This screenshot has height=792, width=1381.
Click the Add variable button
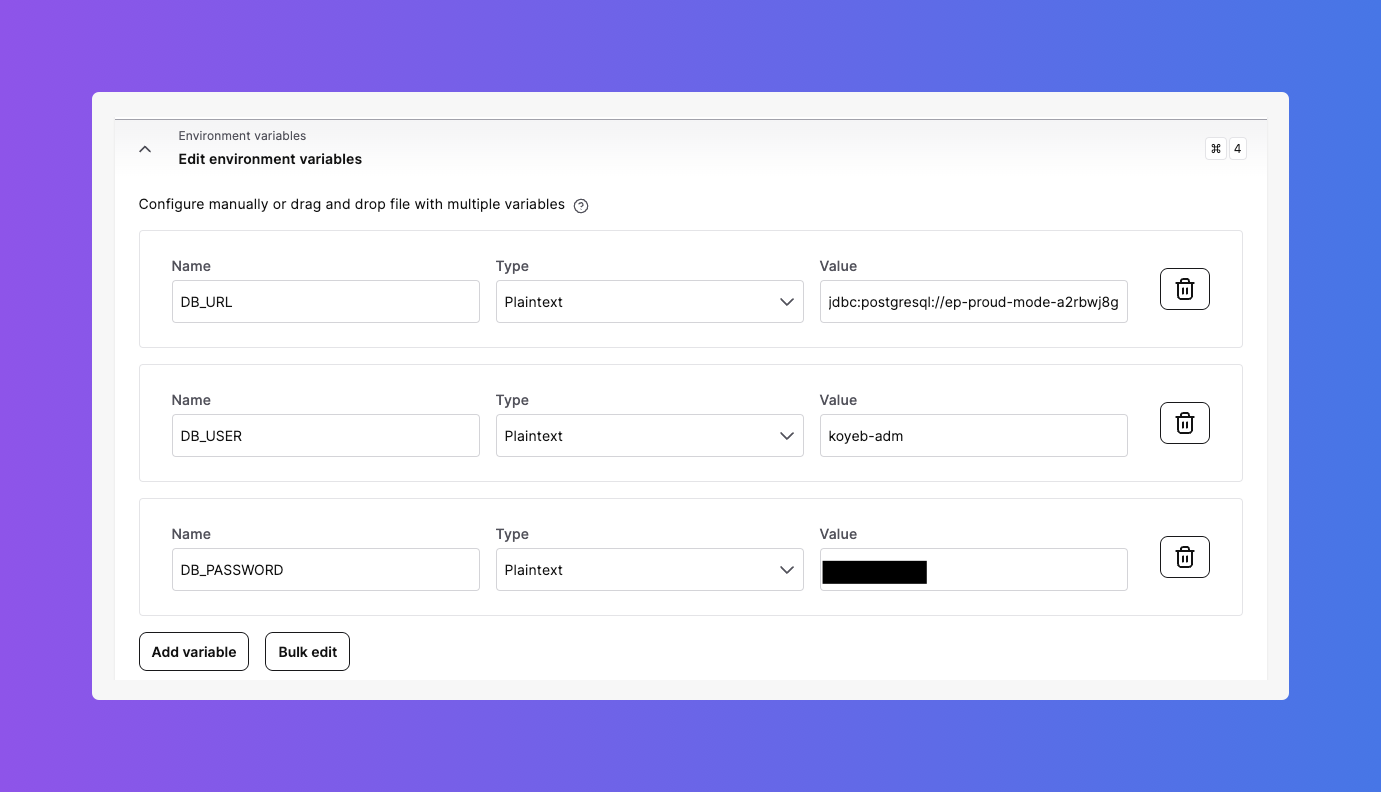193,651
